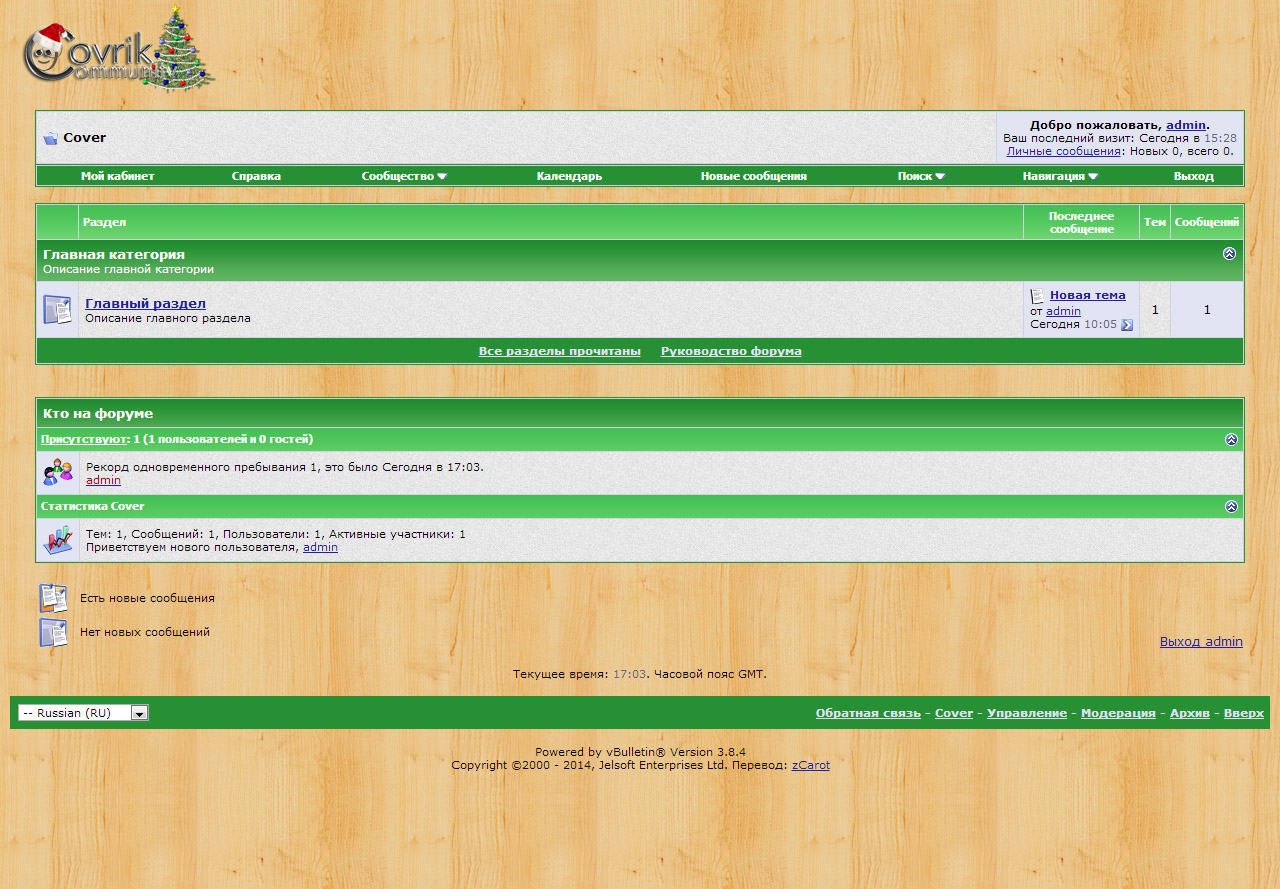The image size is (1280, 889).
Task: Click the Главный раздел forum status icon
Action: coord(57,310)
